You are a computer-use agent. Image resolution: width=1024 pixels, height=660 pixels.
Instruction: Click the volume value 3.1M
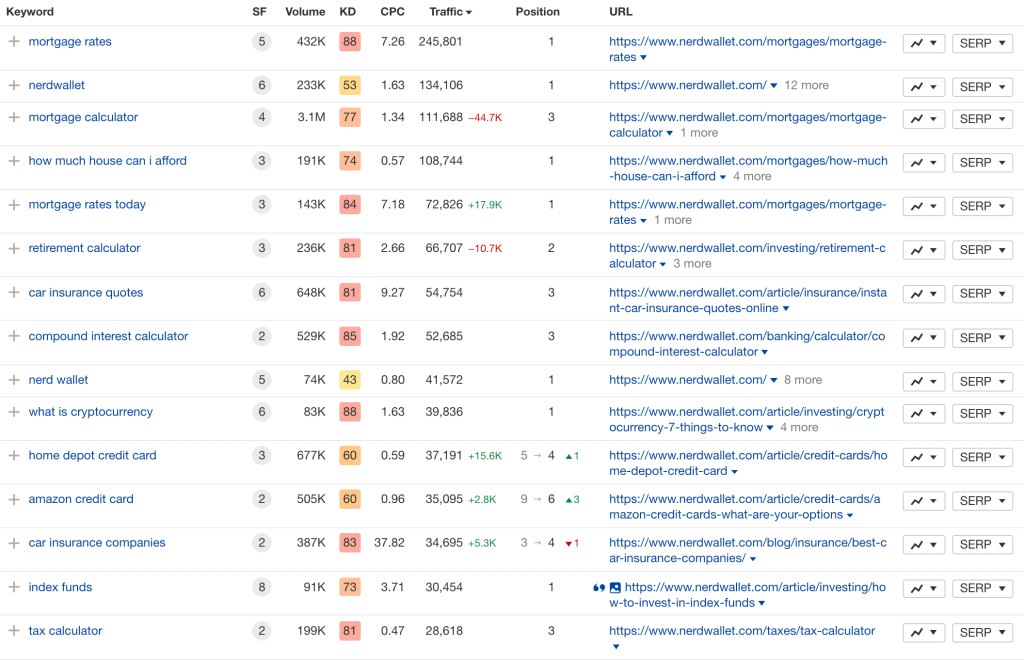tap(312, 118)
